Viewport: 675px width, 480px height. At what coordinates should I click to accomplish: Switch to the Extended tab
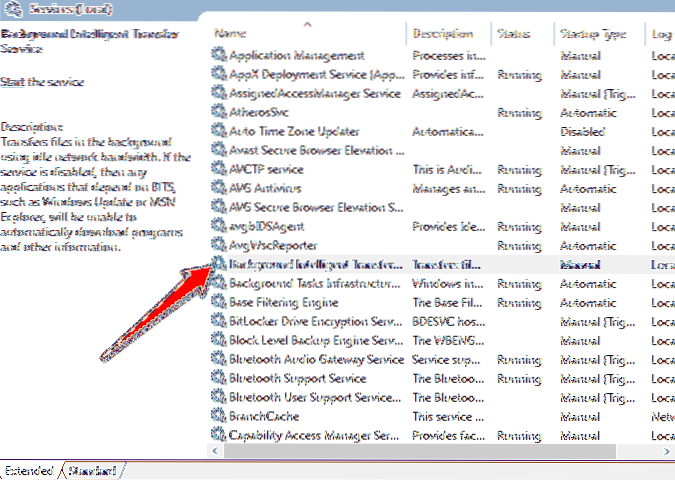click(x=30, y=470)
